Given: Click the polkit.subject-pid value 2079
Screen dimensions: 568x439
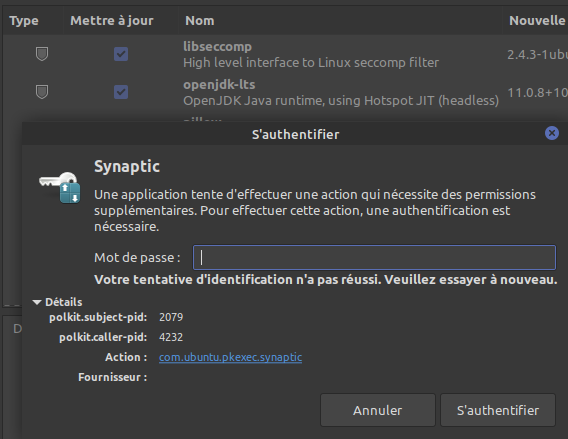Looking at the screenshot, I should (x=171, y=317).
